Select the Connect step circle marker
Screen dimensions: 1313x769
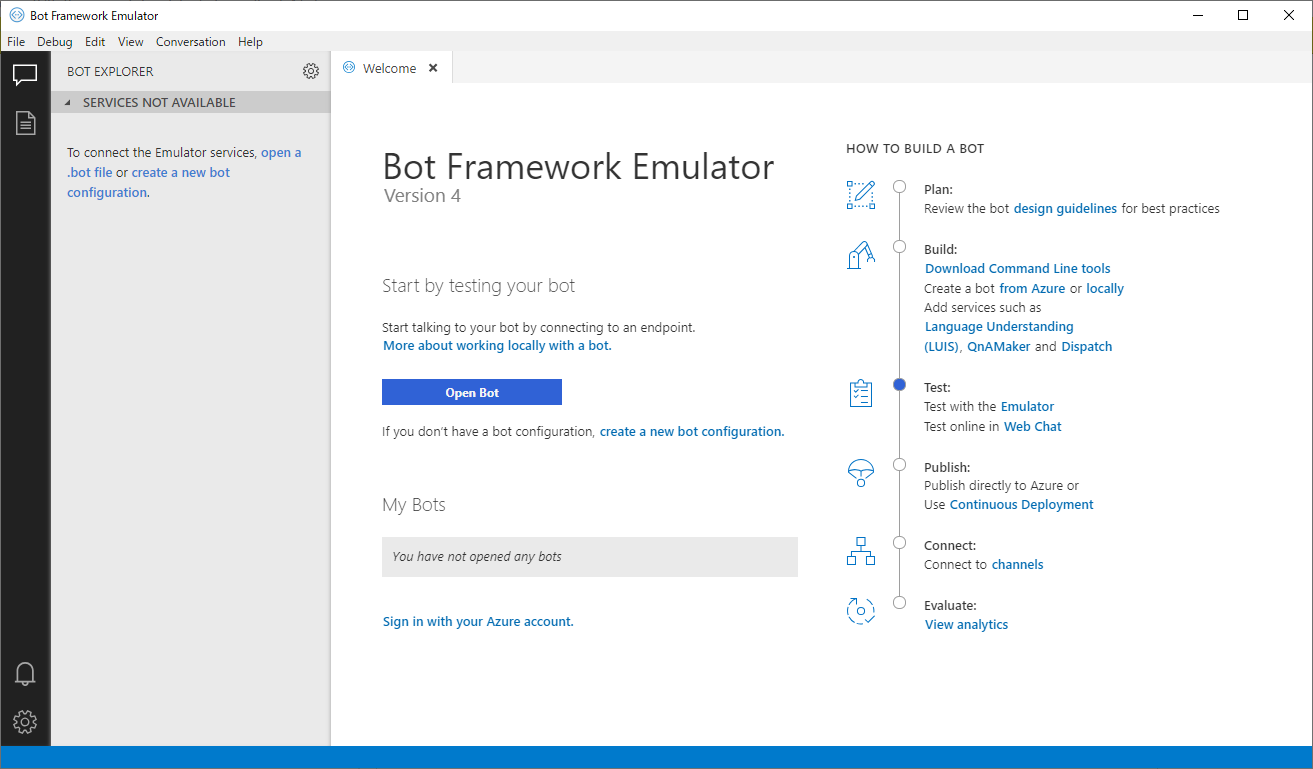coord(900,543)
